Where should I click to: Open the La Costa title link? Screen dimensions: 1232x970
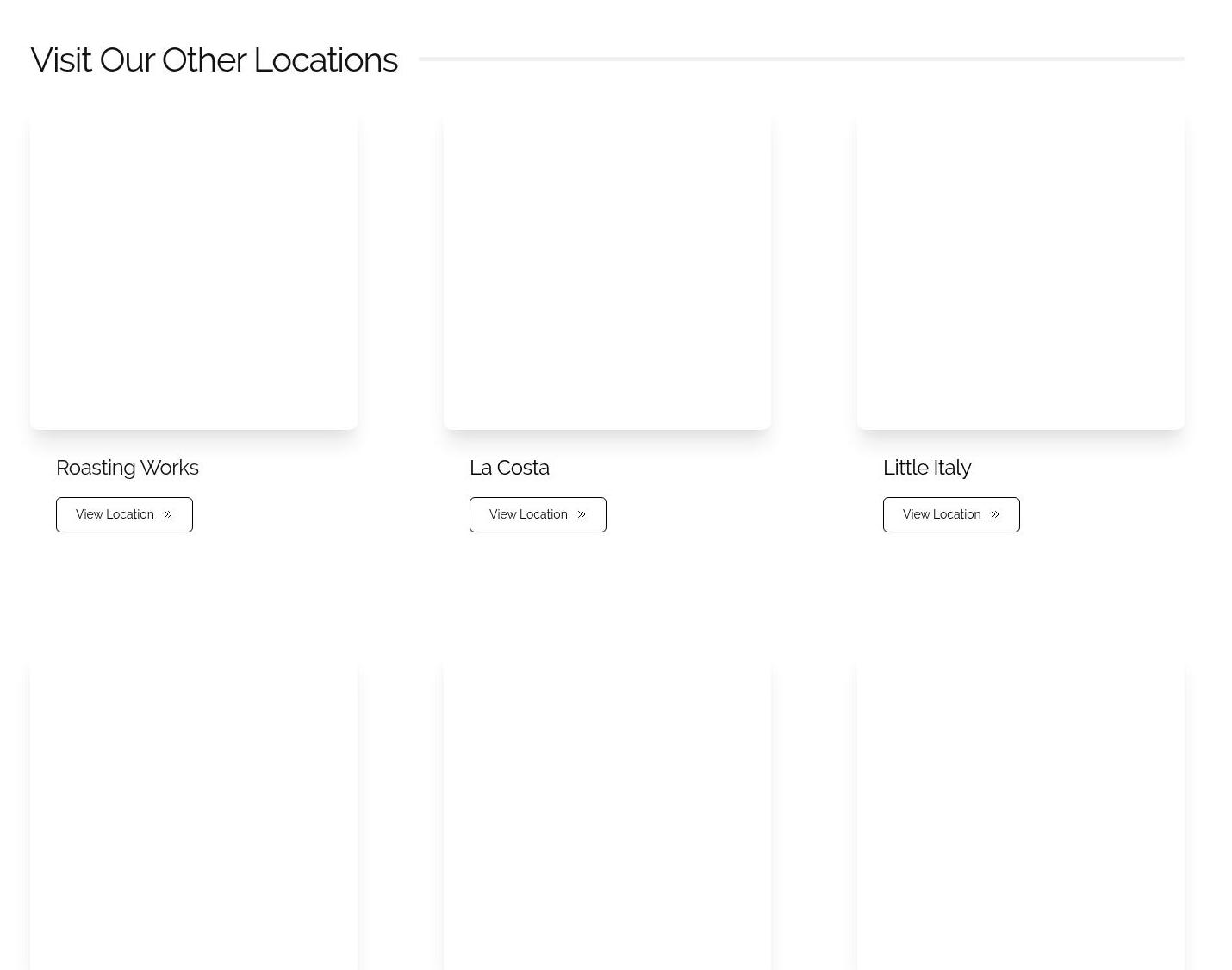[509, 468]
